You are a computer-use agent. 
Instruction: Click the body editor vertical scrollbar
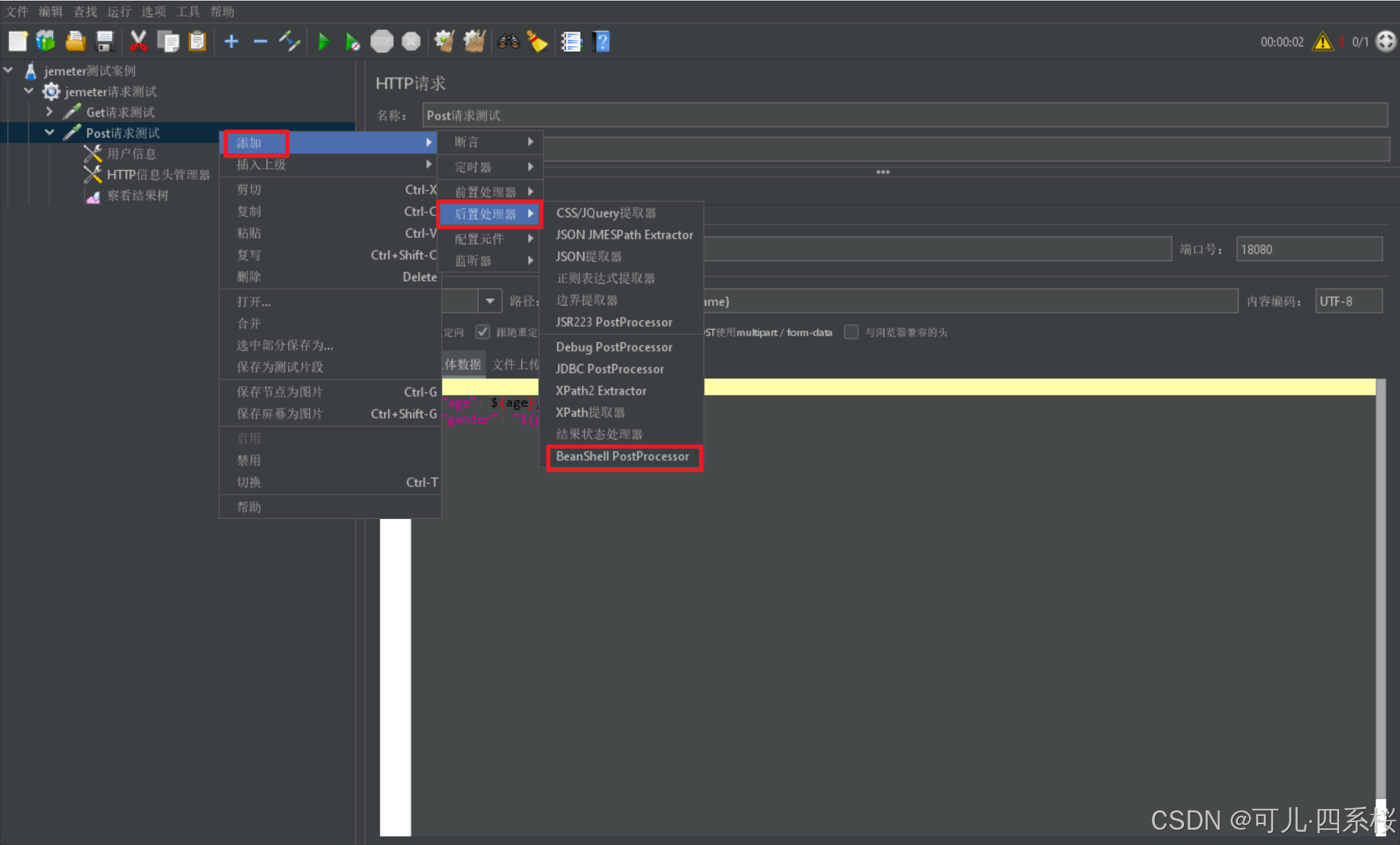click(x=1381, y=588)
